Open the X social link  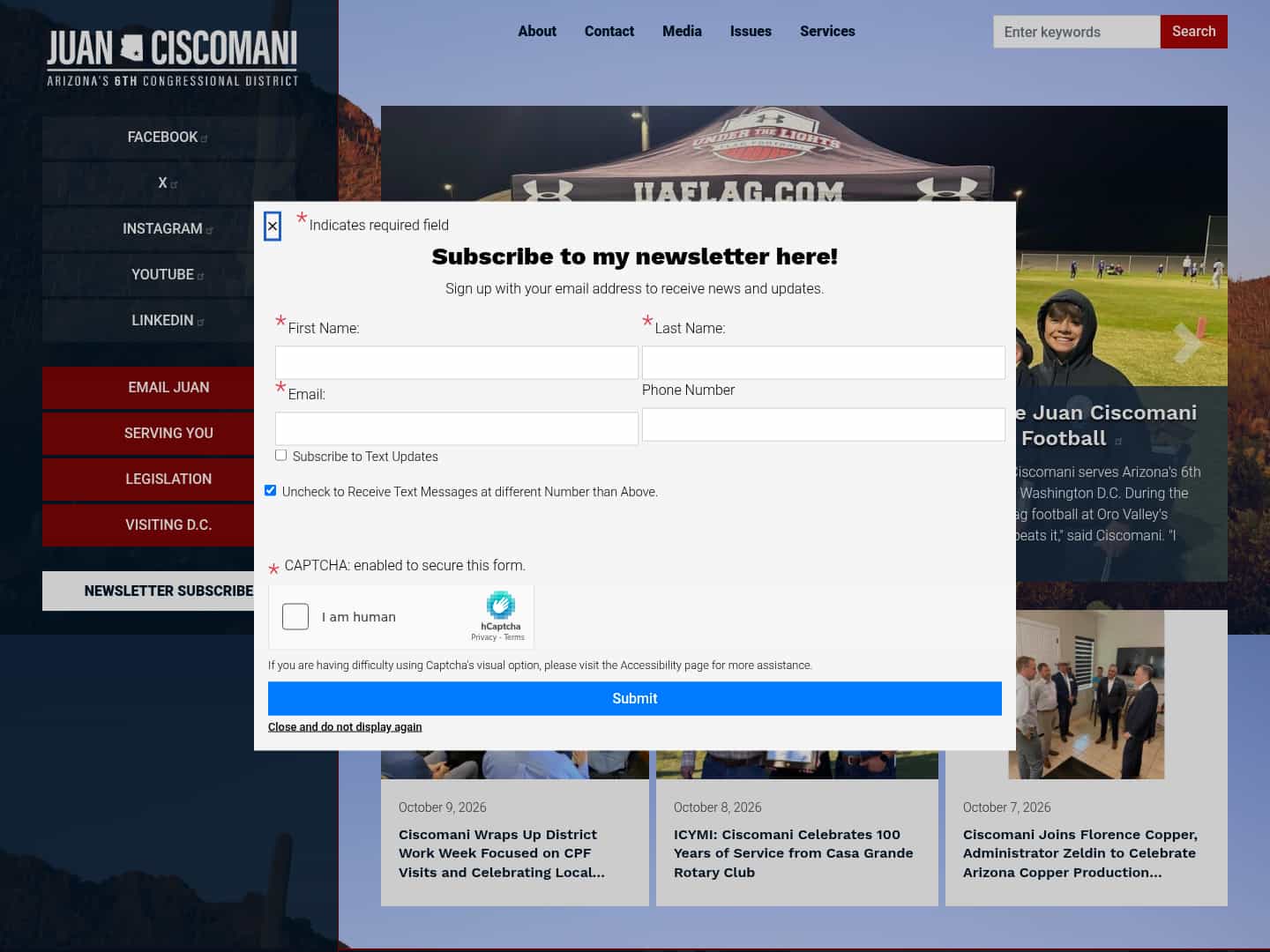click(x=168, y=183)
